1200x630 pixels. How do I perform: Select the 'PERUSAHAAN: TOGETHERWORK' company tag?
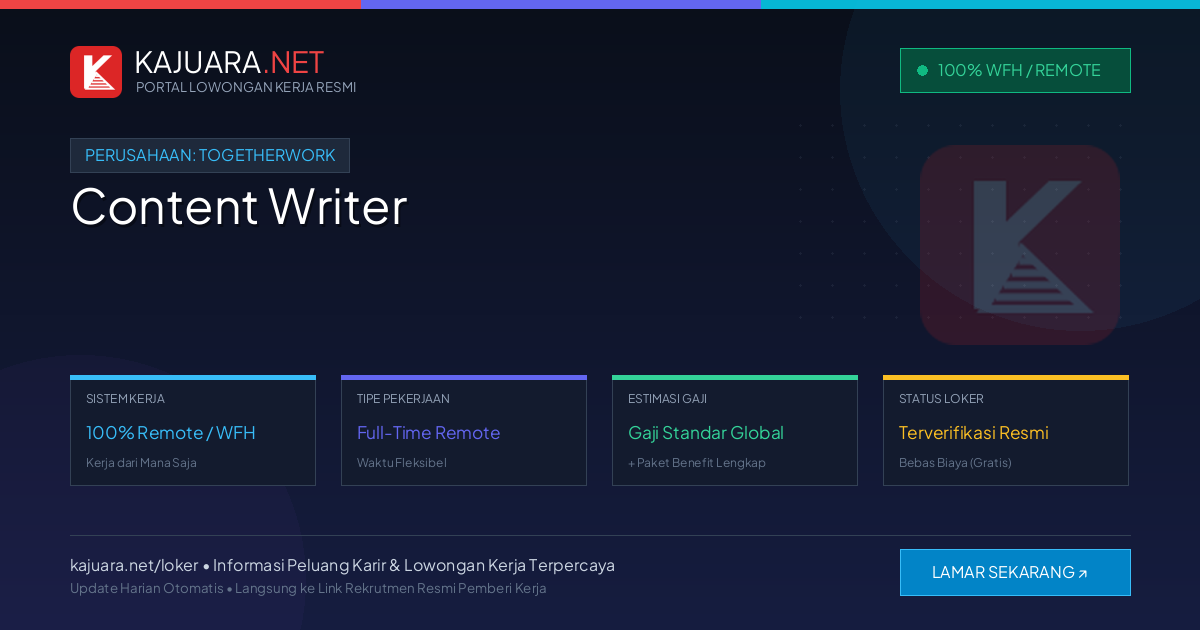(210, 155)
